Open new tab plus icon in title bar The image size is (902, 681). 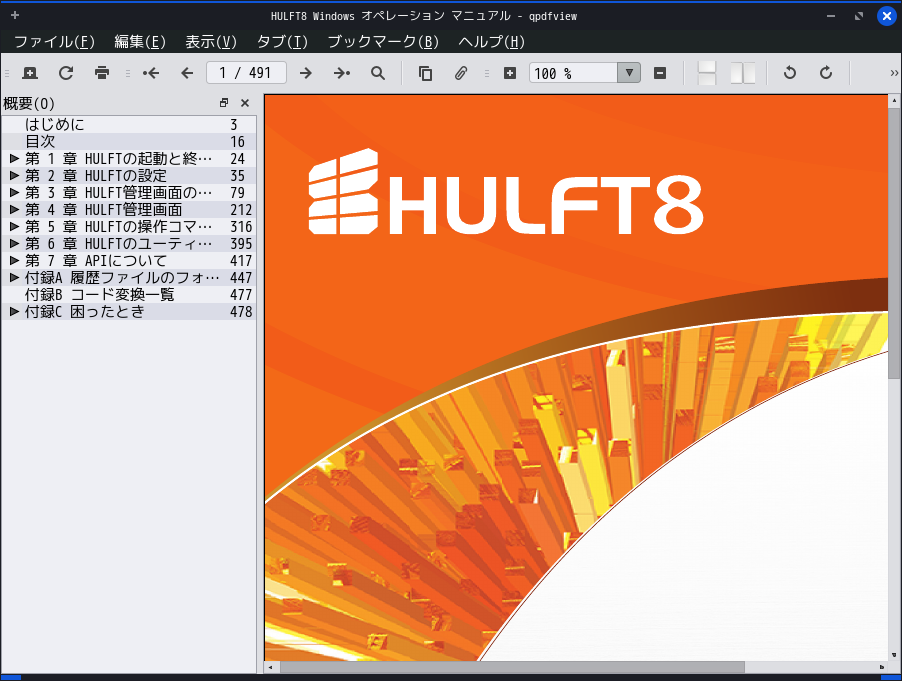(15, 15)
